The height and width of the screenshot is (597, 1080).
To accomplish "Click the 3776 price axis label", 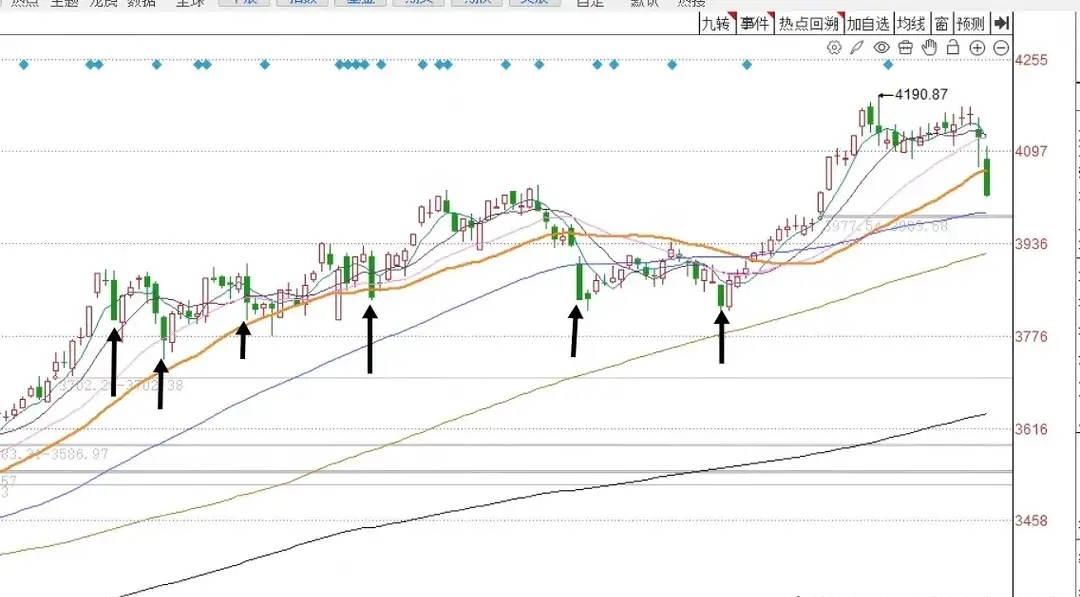I will pos(1031,337).
